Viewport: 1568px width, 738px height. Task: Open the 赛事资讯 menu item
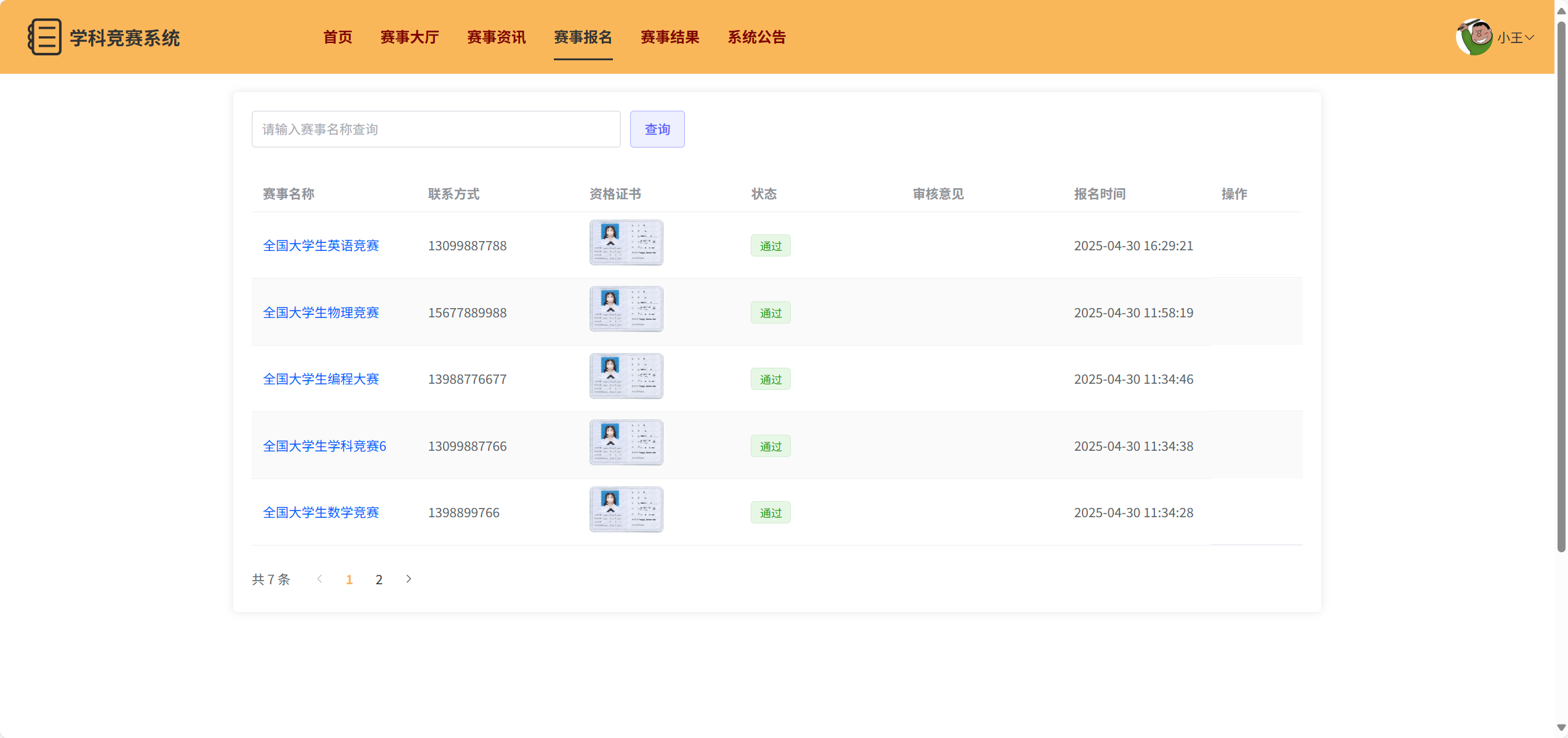pyautogui.click(x=496, y=37)
